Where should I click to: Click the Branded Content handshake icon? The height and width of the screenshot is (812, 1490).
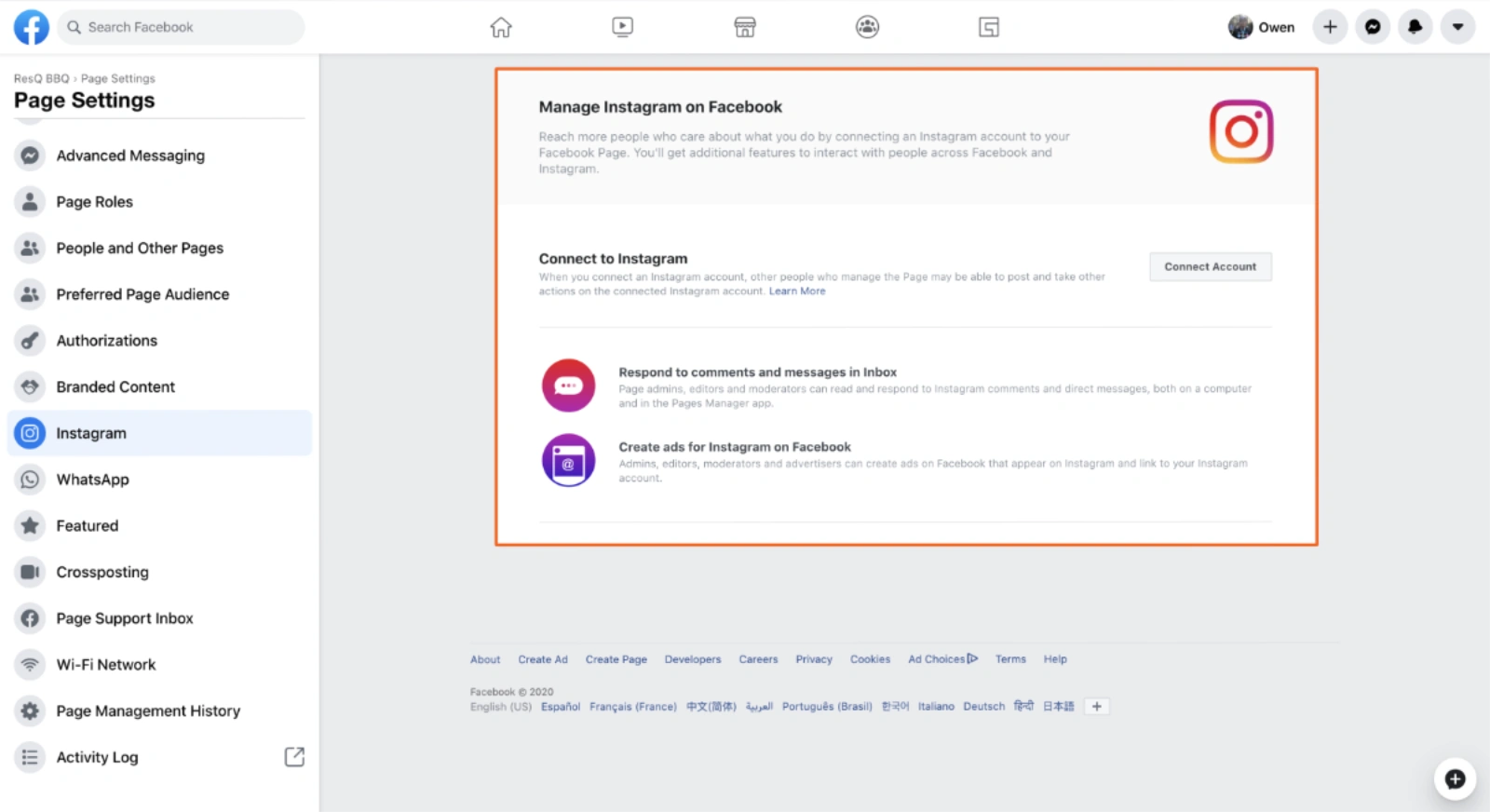tap(30, 386)
